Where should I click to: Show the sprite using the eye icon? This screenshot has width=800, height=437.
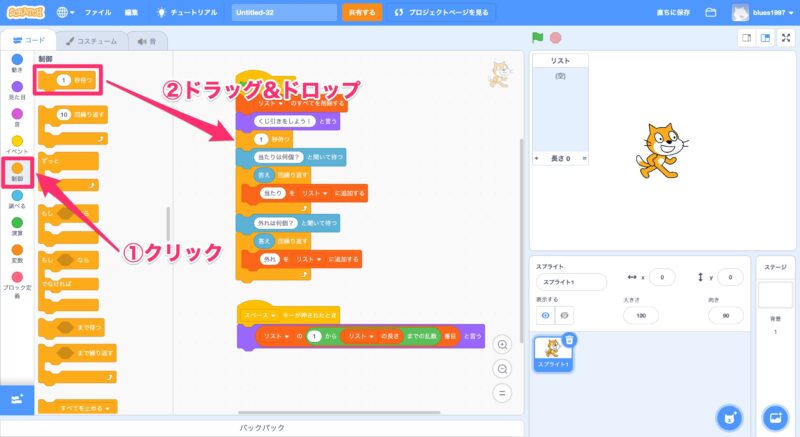tap(545, 314)
